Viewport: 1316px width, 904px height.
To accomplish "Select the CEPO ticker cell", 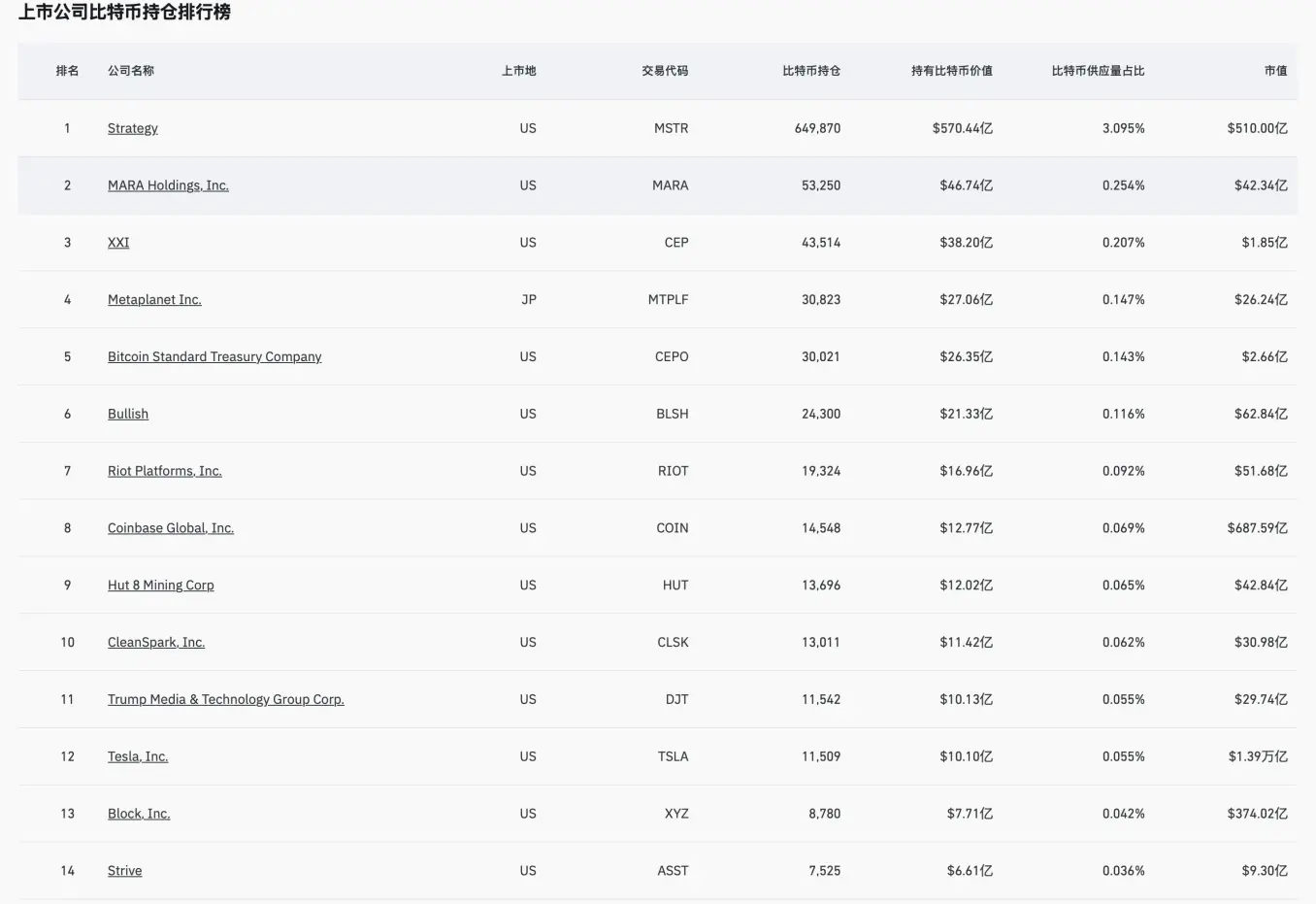I will [672, 356].
